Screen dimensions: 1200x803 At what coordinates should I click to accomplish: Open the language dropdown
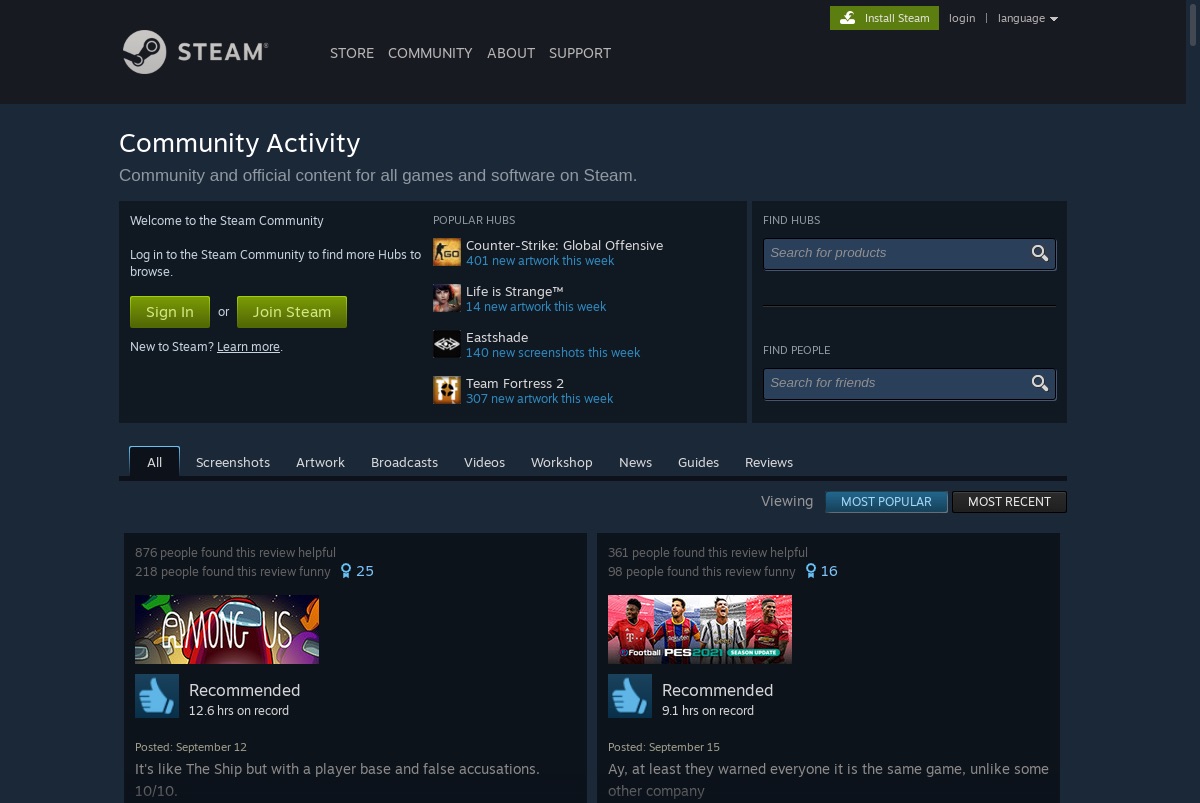point(1027,18)
